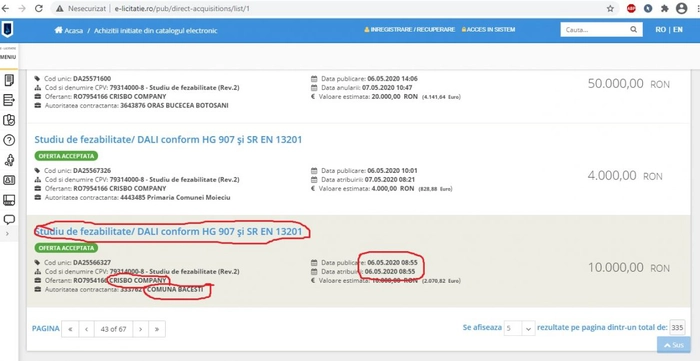
Task: Go to next page arrow
Action: click(140, 329)
